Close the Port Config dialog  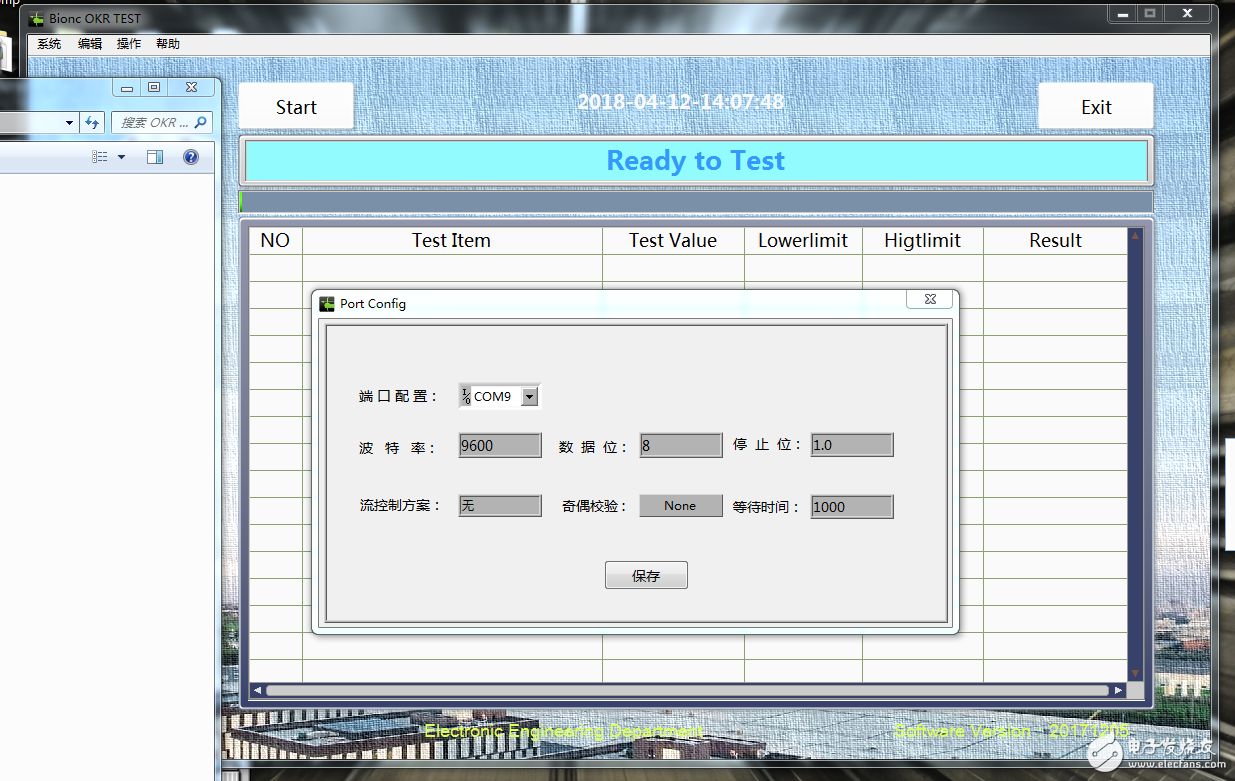(x=930, y=300)
